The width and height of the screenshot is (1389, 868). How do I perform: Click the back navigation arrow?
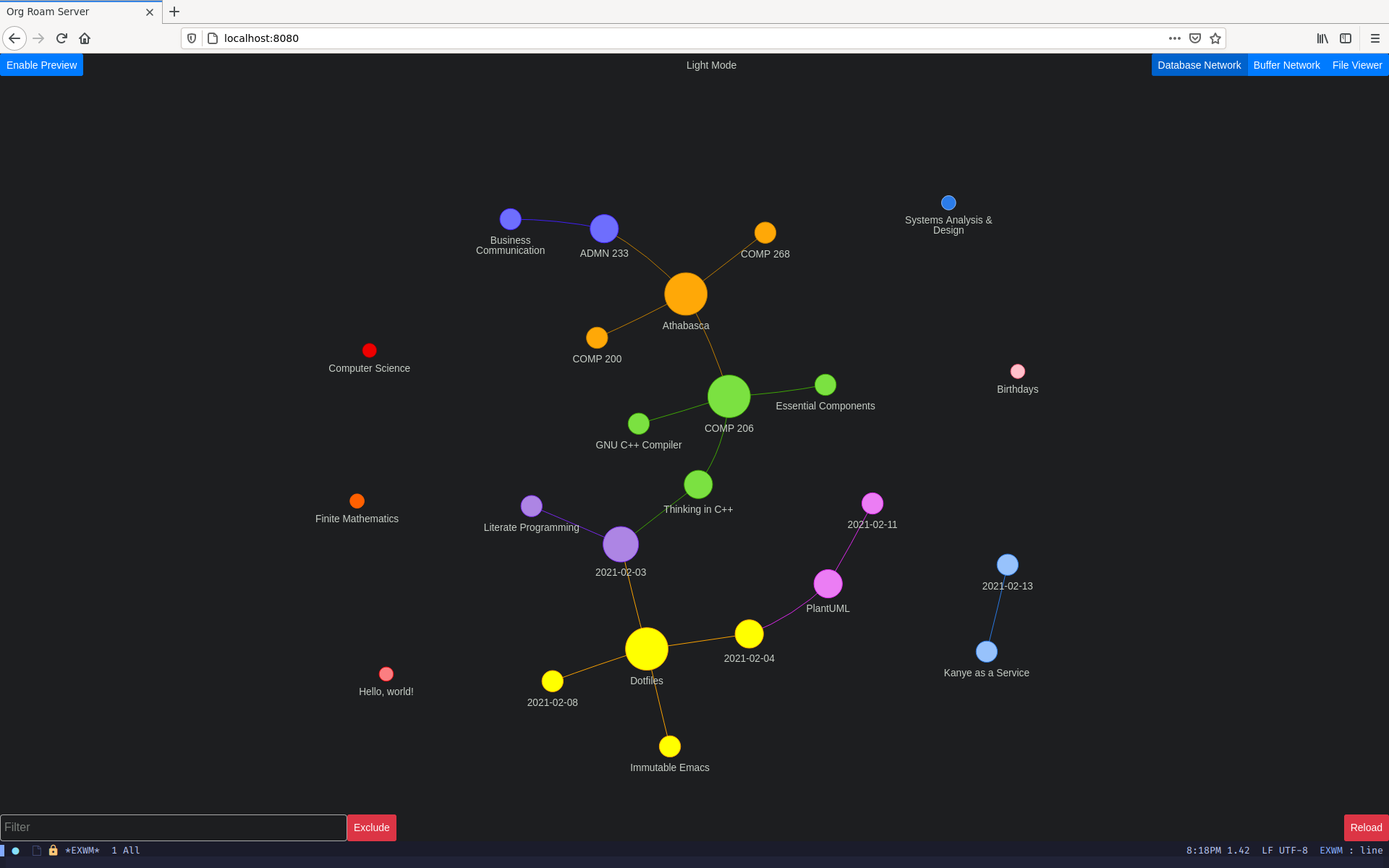(15, 38)
